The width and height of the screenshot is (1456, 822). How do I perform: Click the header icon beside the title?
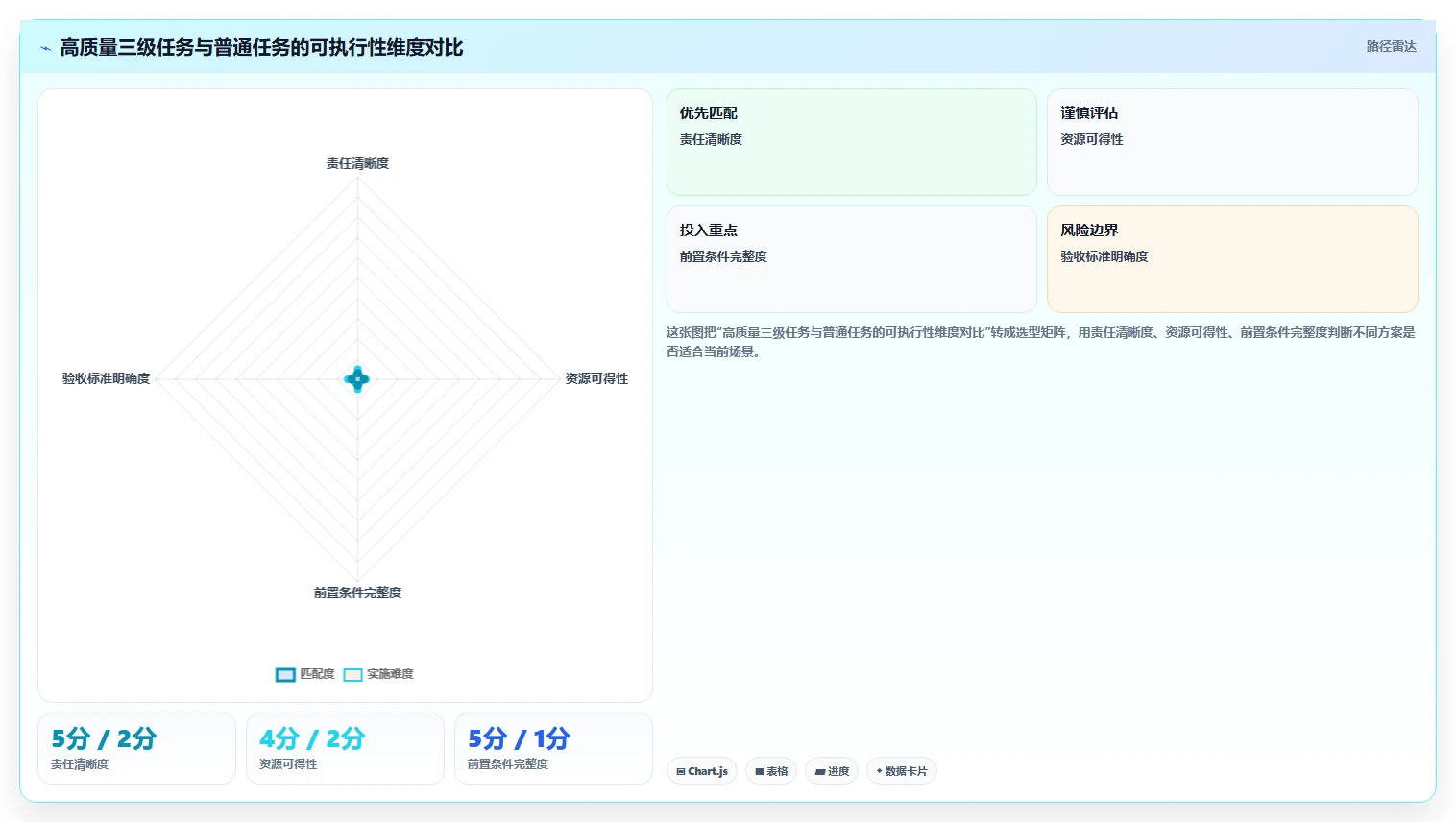[45, 48]
